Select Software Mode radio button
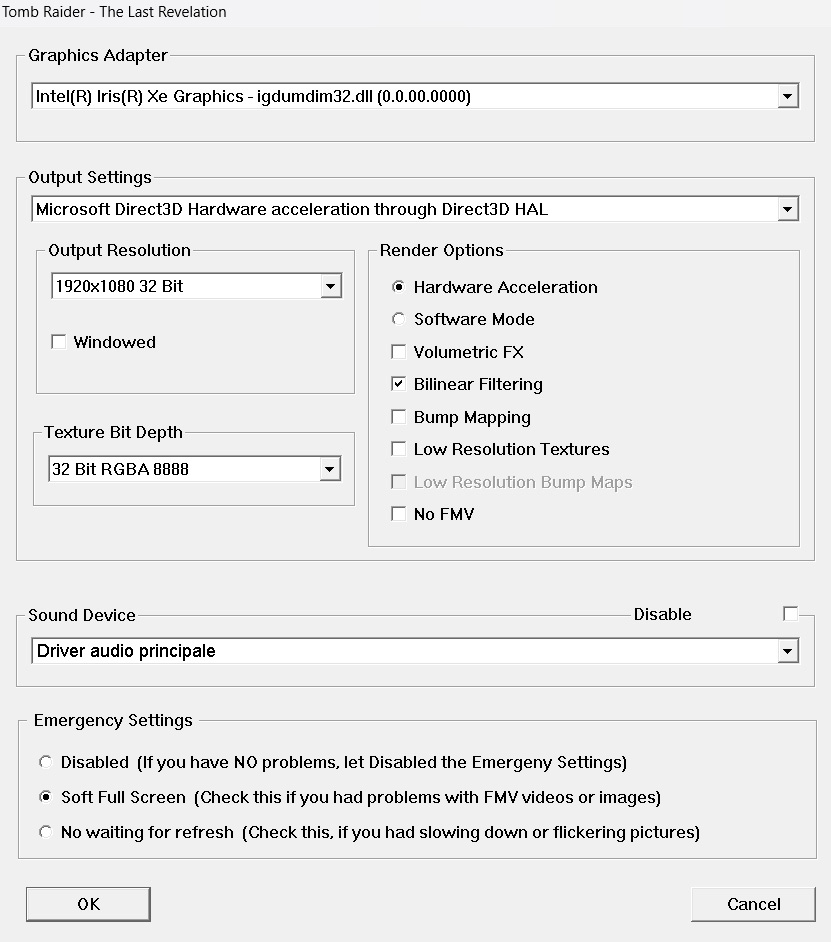The width and height of the screenshot is (831, 942). click(x=398, y=319)
